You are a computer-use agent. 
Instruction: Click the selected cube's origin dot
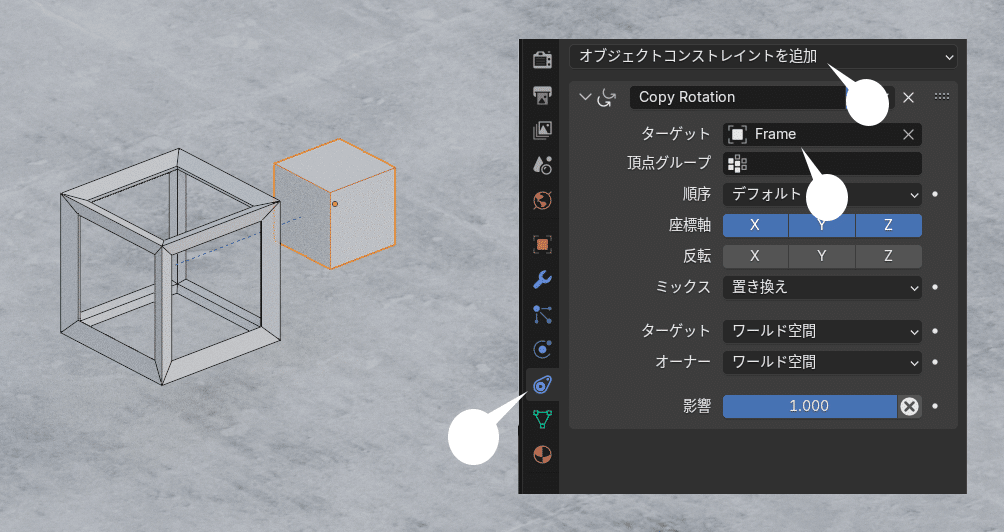coord(335,204)
